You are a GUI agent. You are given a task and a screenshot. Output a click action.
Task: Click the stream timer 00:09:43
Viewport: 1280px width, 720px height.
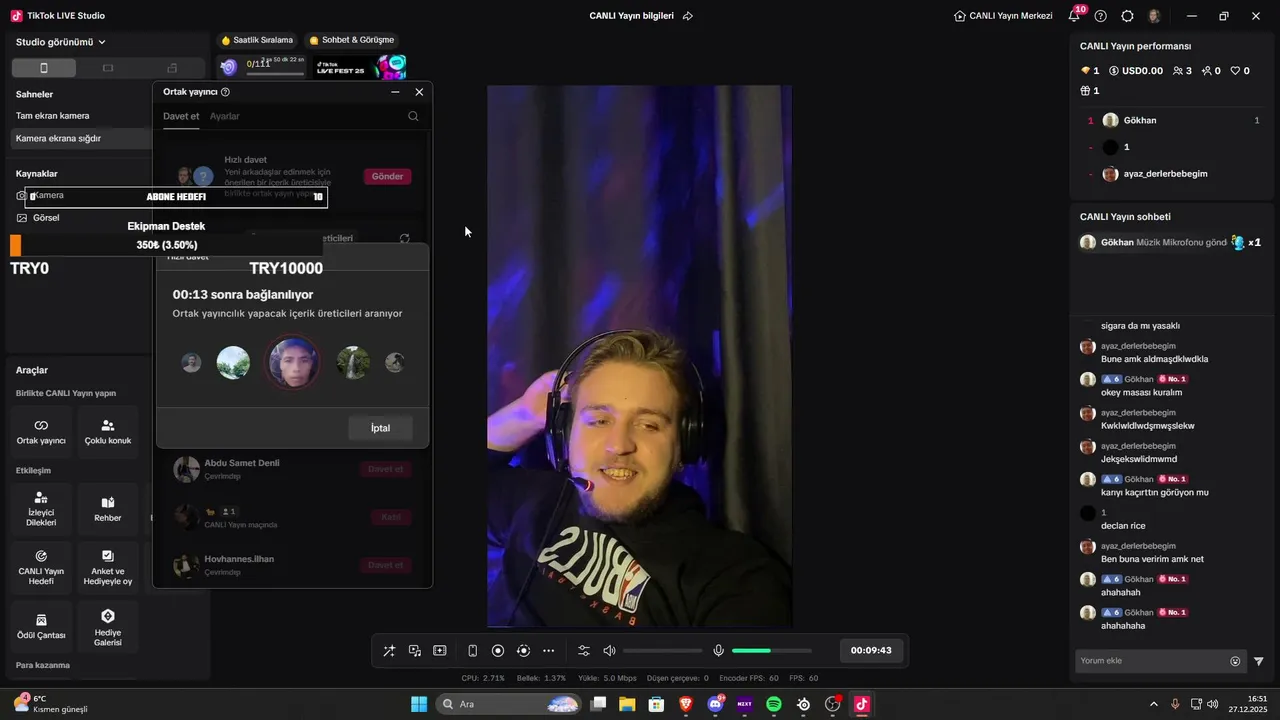coord(871,650)
